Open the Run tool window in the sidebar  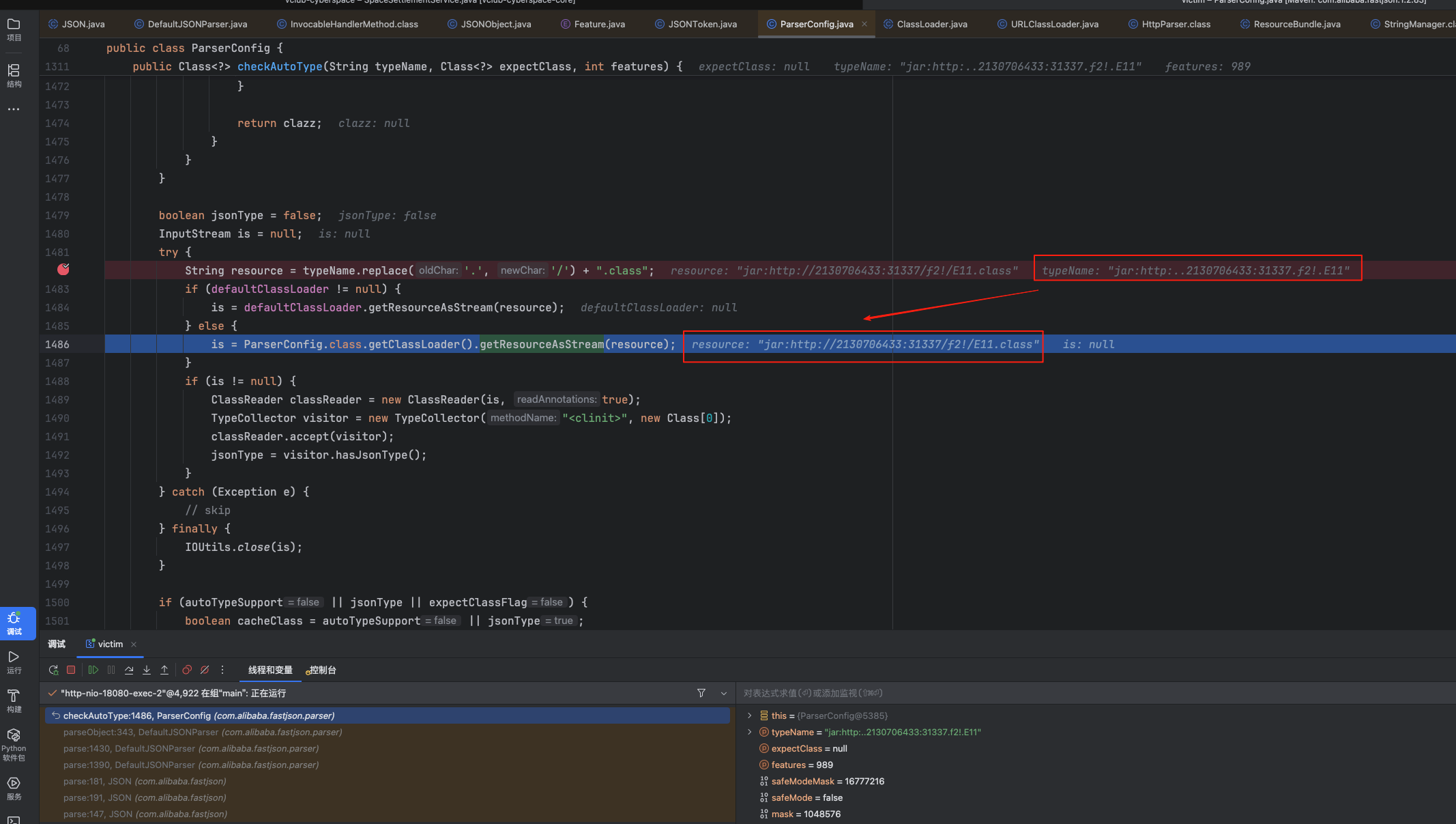coord(14,662)
